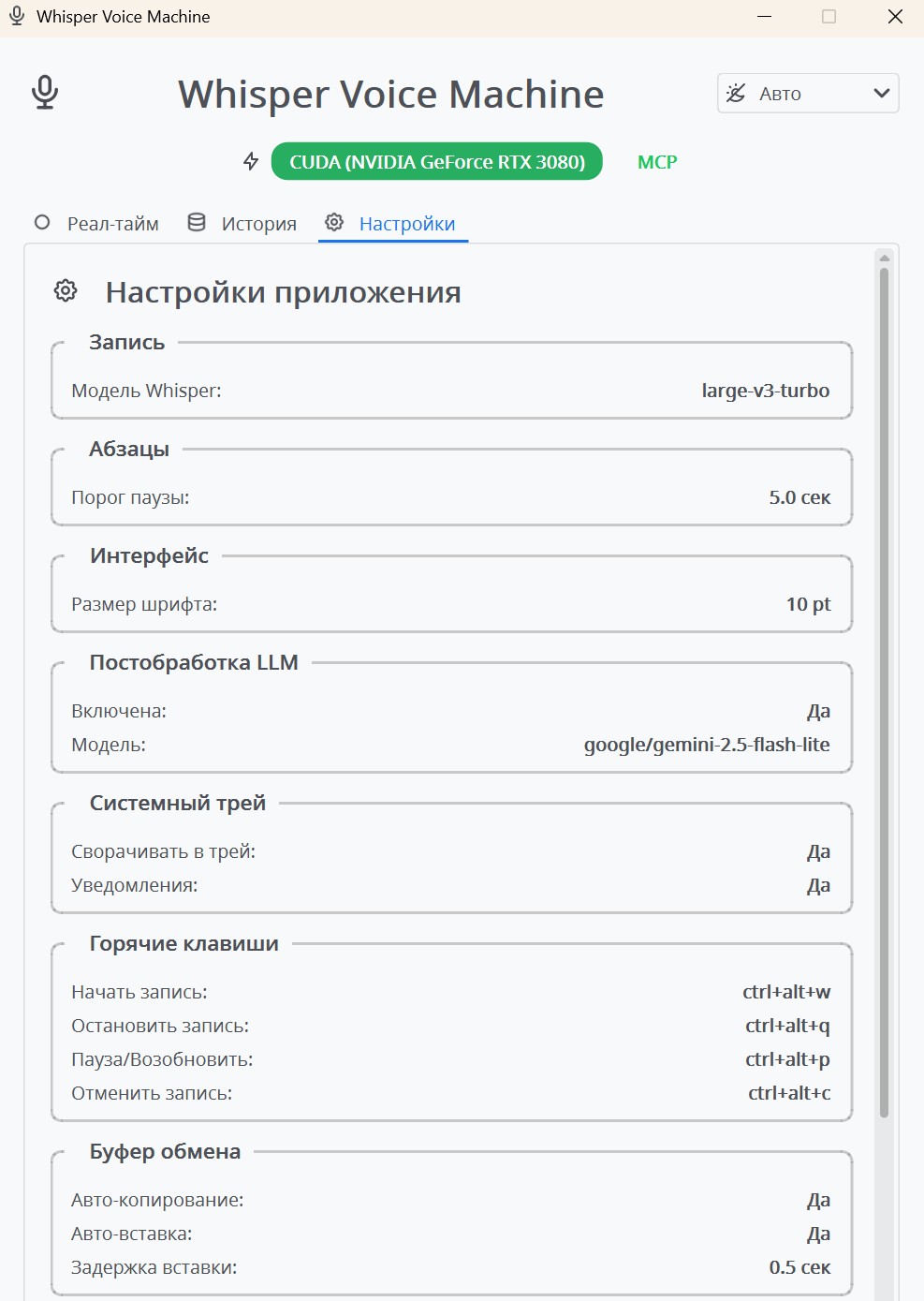Viewport: 924px width, 1301px height.
Task: Switch to the Реал-тайм tab
Action: coord(112,224)
